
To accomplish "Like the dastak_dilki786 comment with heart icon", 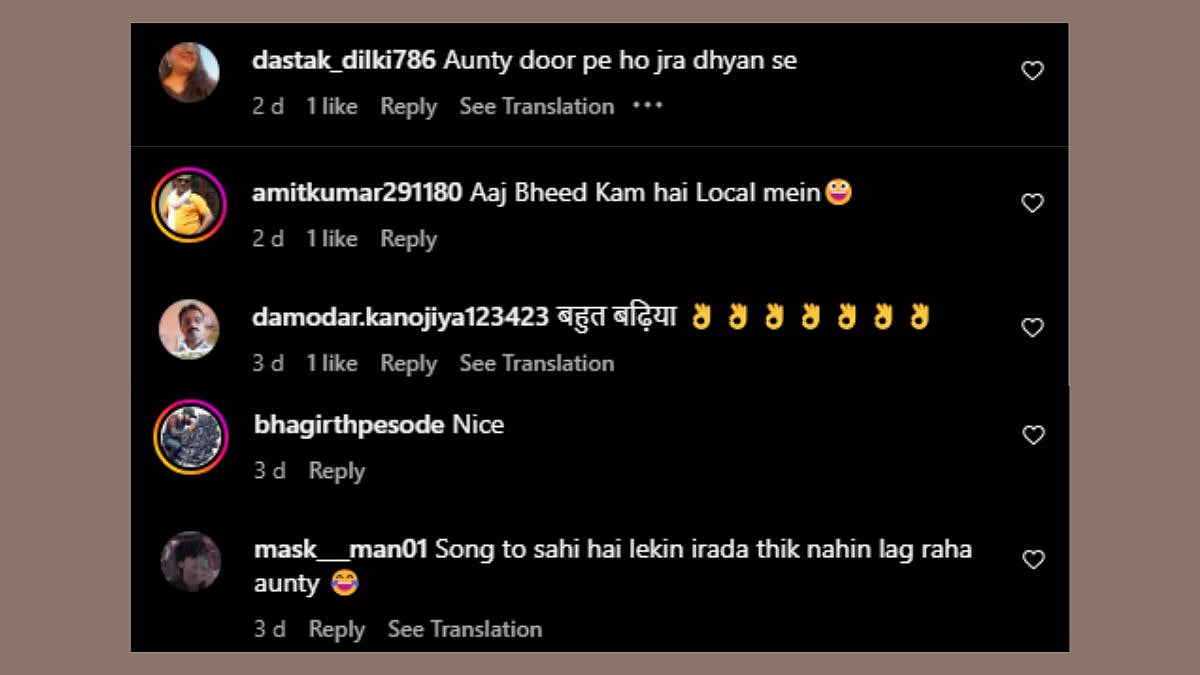I will (x=1032, y=71).
